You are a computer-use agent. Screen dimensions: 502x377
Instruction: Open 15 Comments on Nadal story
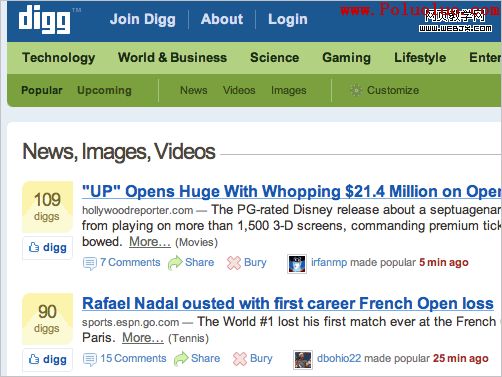tap(133, 358)
